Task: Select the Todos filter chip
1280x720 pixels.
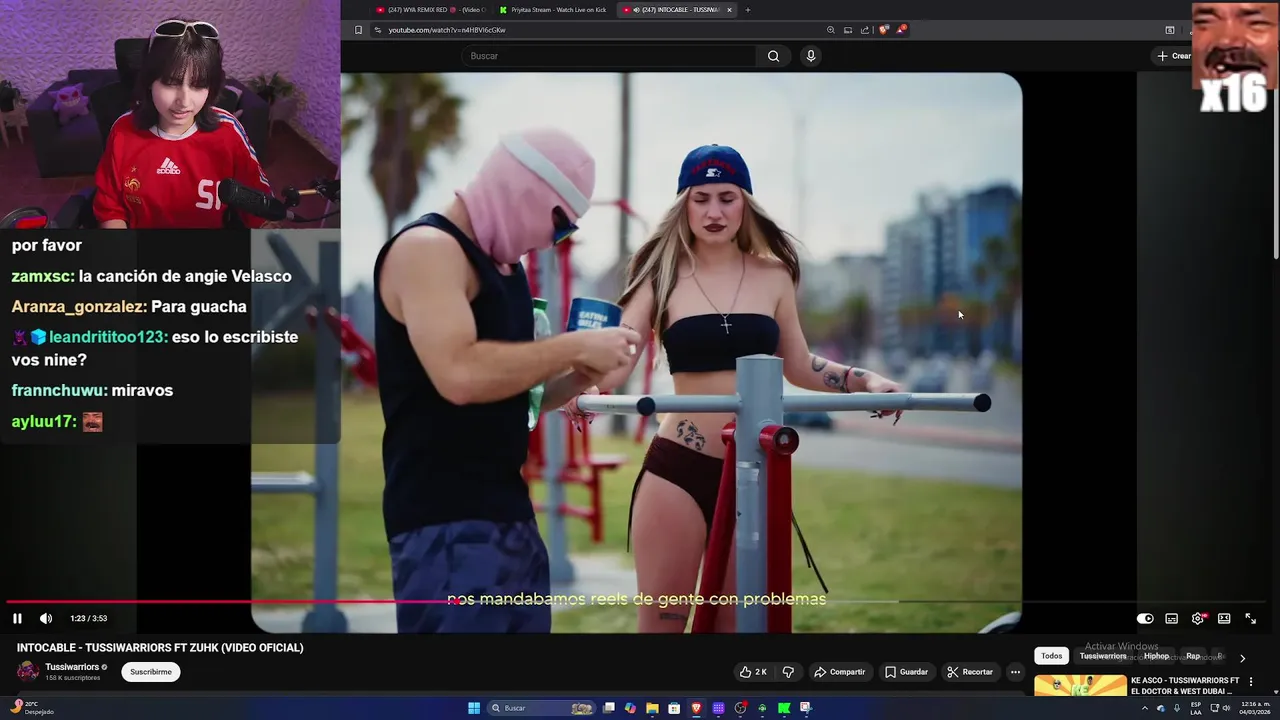Action: [1052, 656]
